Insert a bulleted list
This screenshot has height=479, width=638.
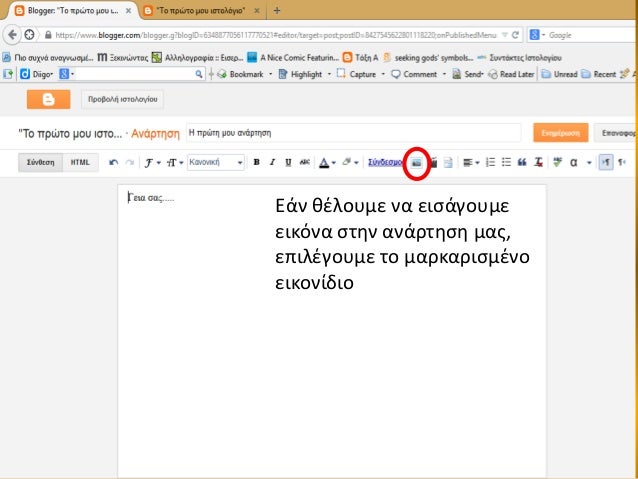tap(506, 162)
